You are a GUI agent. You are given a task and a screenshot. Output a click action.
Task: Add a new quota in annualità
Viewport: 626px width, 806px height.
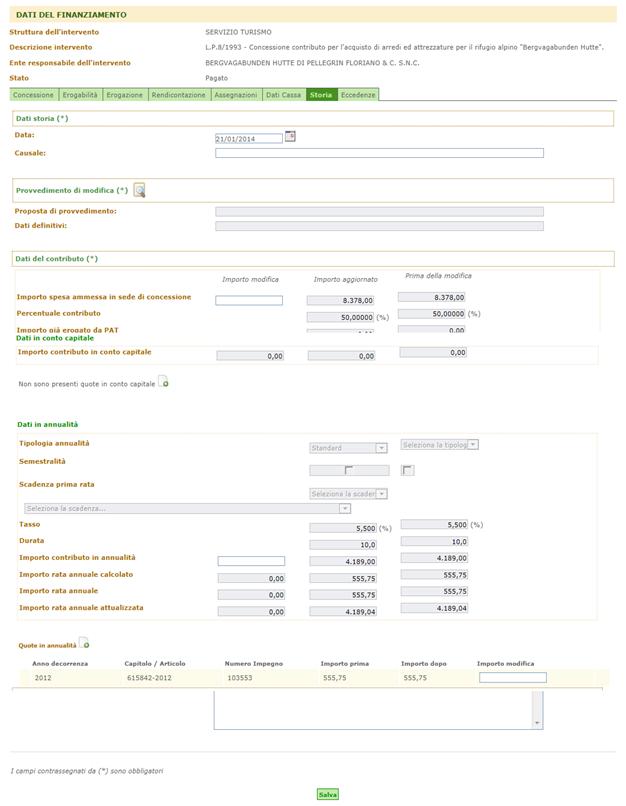click(x=84, y=643)
